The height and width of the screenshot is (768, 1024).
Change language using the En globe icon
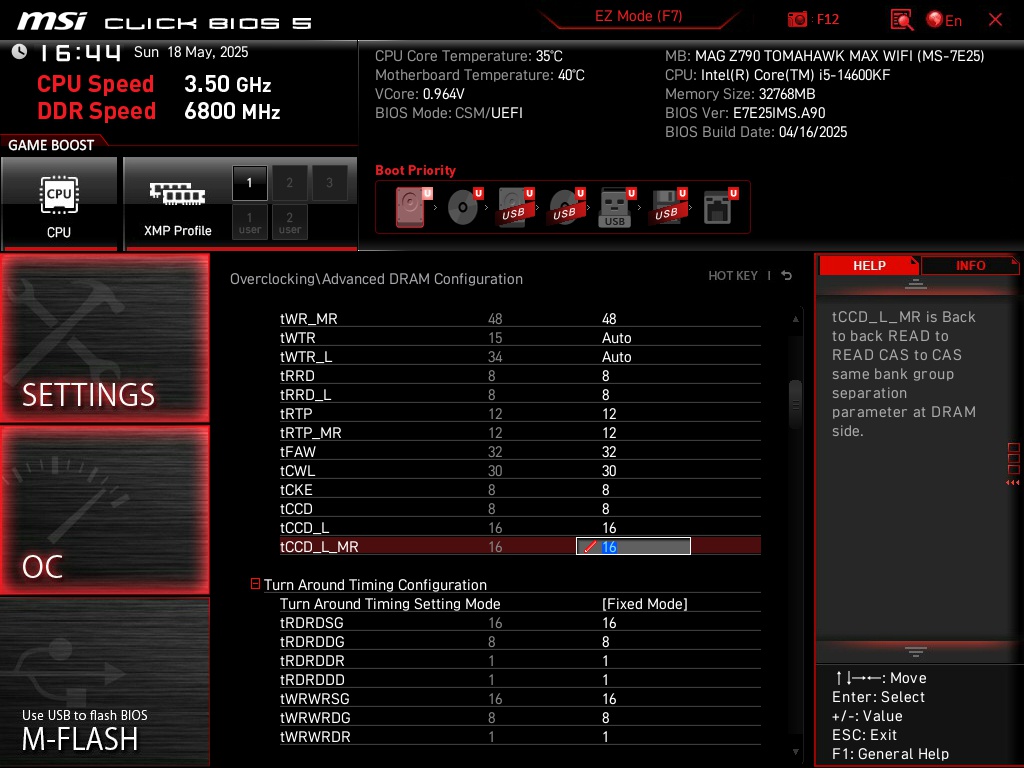point(944,20)
